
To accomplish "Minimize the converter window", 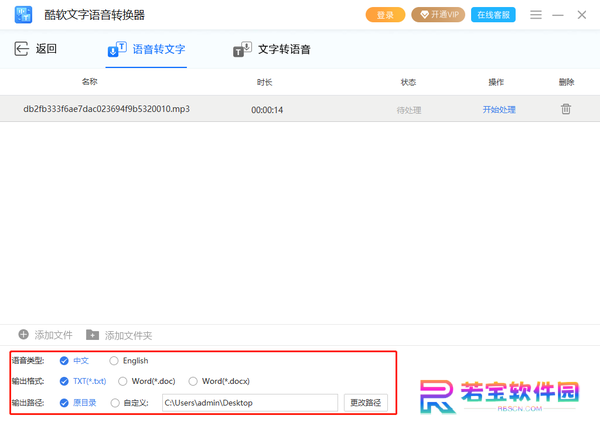I will (x=558, y=15).
